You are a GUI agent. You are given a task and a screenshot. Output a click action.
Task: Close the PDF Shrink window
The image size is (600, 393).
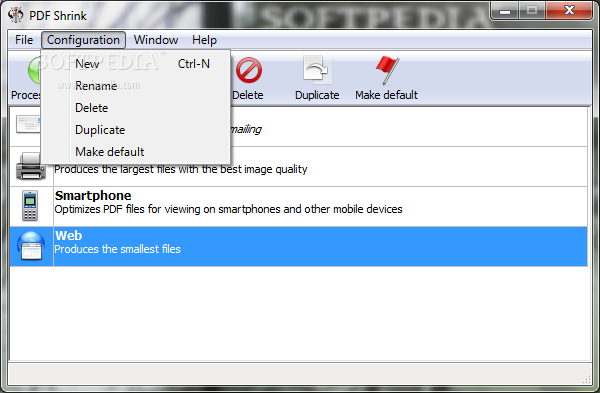coord(569,11)
